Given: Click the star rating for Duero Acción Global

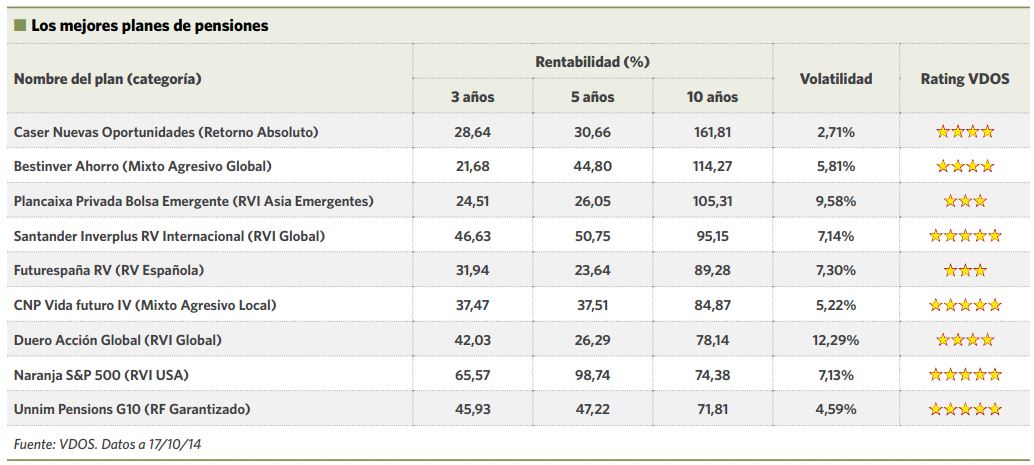Looking at the screenshot, I should [x=965, y=340].
